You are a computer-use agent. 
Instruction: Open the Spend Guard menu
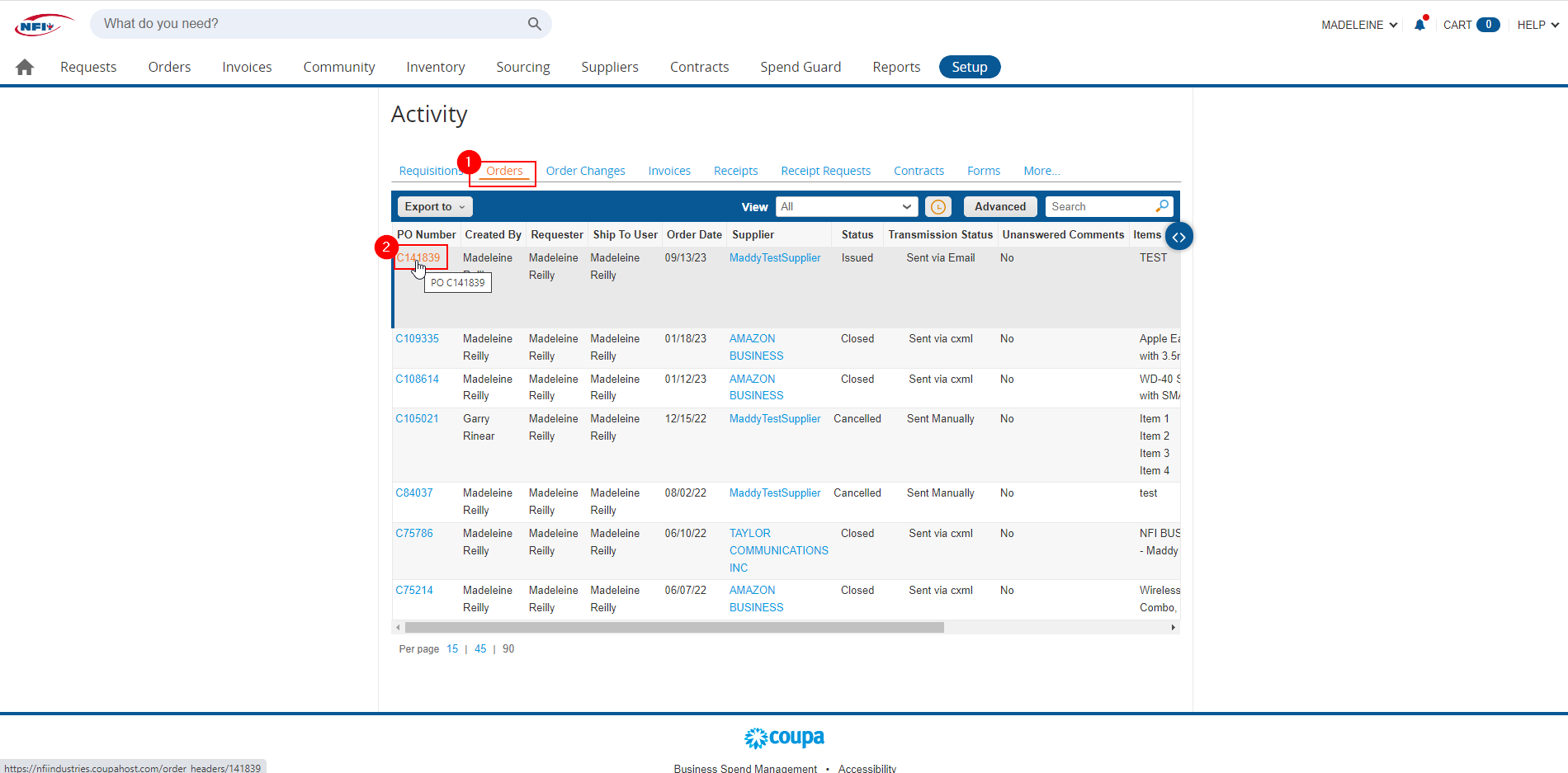point(801,67)
